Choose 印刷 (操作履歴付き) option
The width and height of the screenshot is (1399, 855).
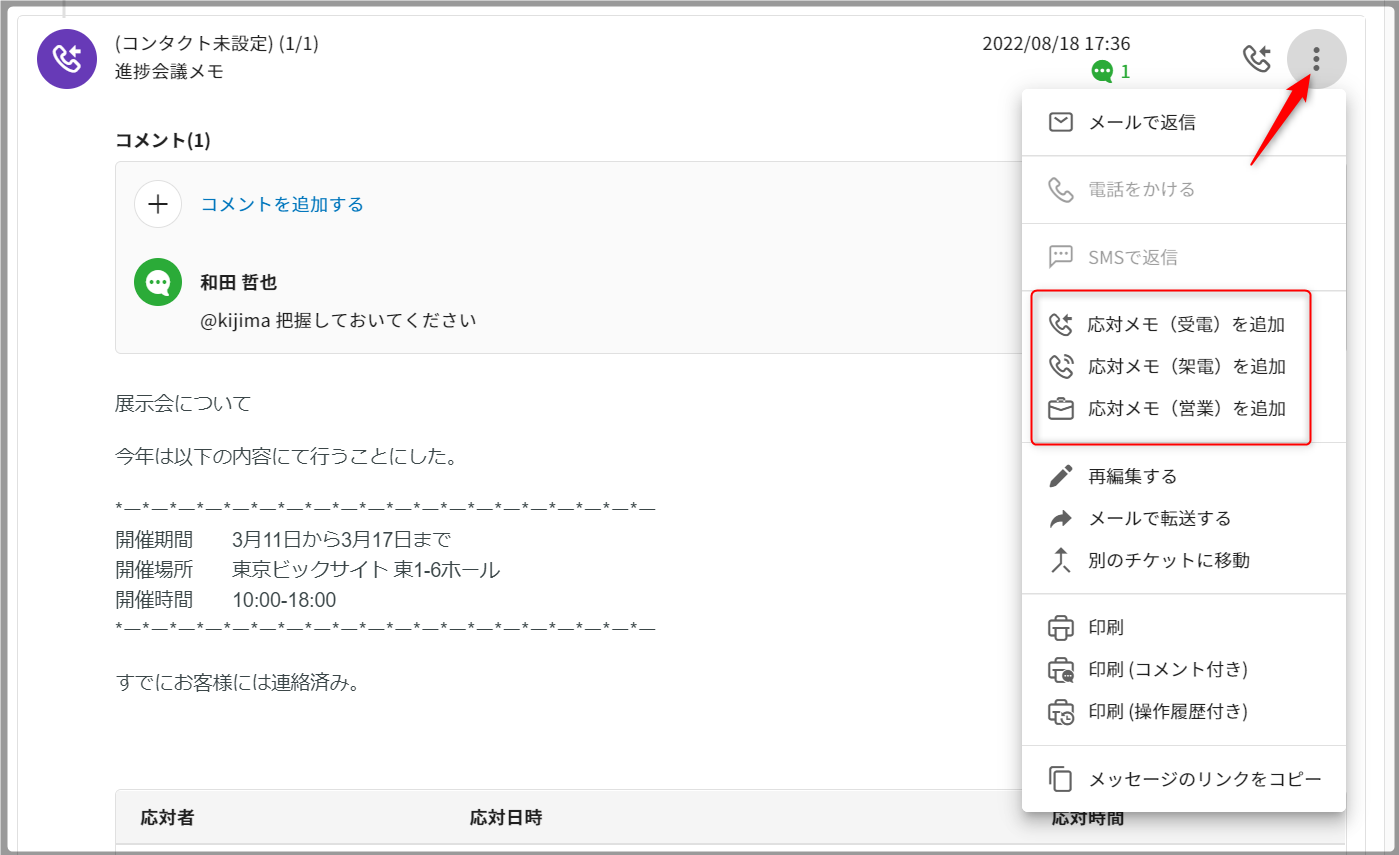pyautogui.click(x=1167, y=711)
